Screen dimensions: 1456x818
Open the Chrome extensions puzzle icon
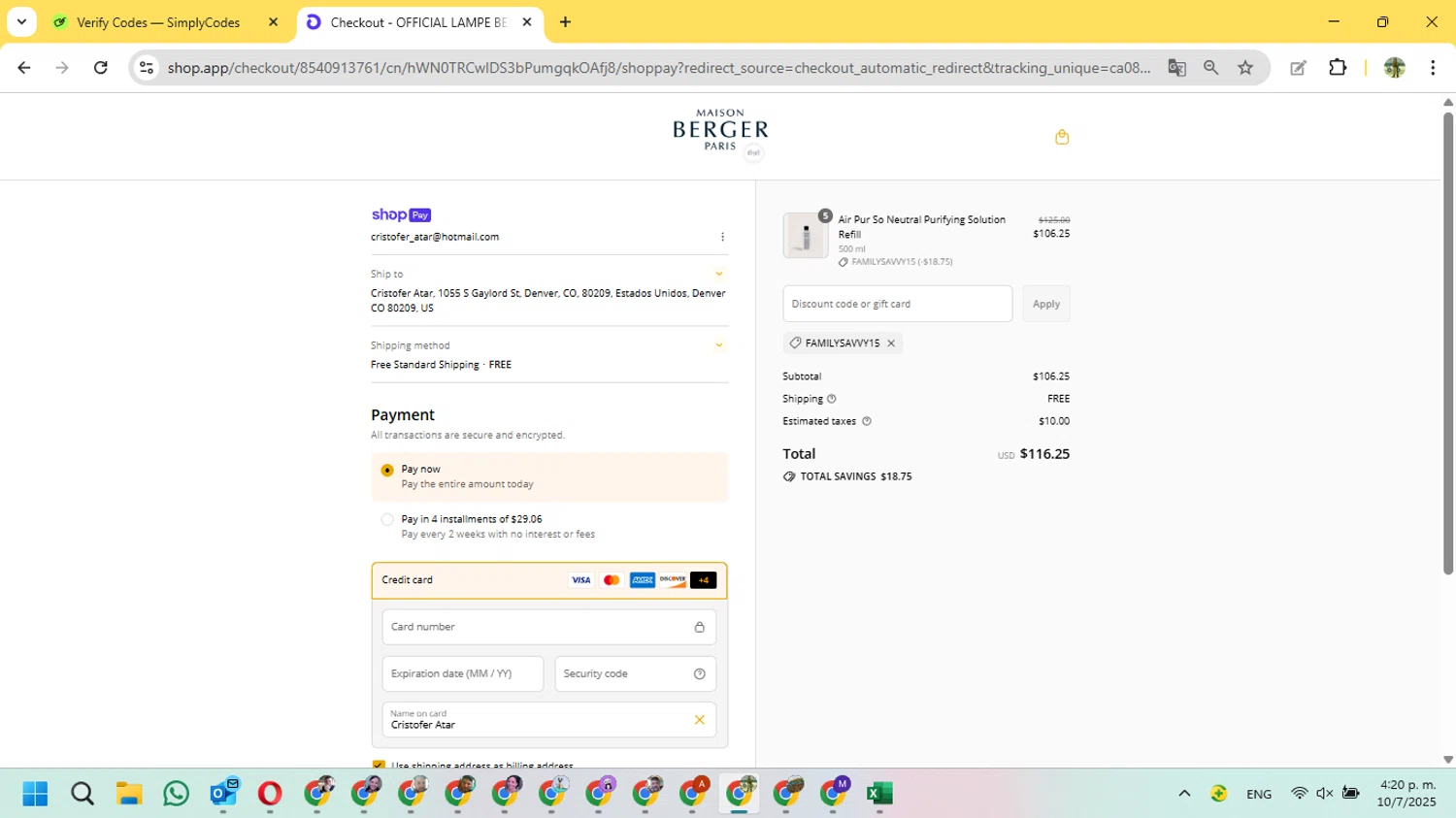coord(1338,68)
